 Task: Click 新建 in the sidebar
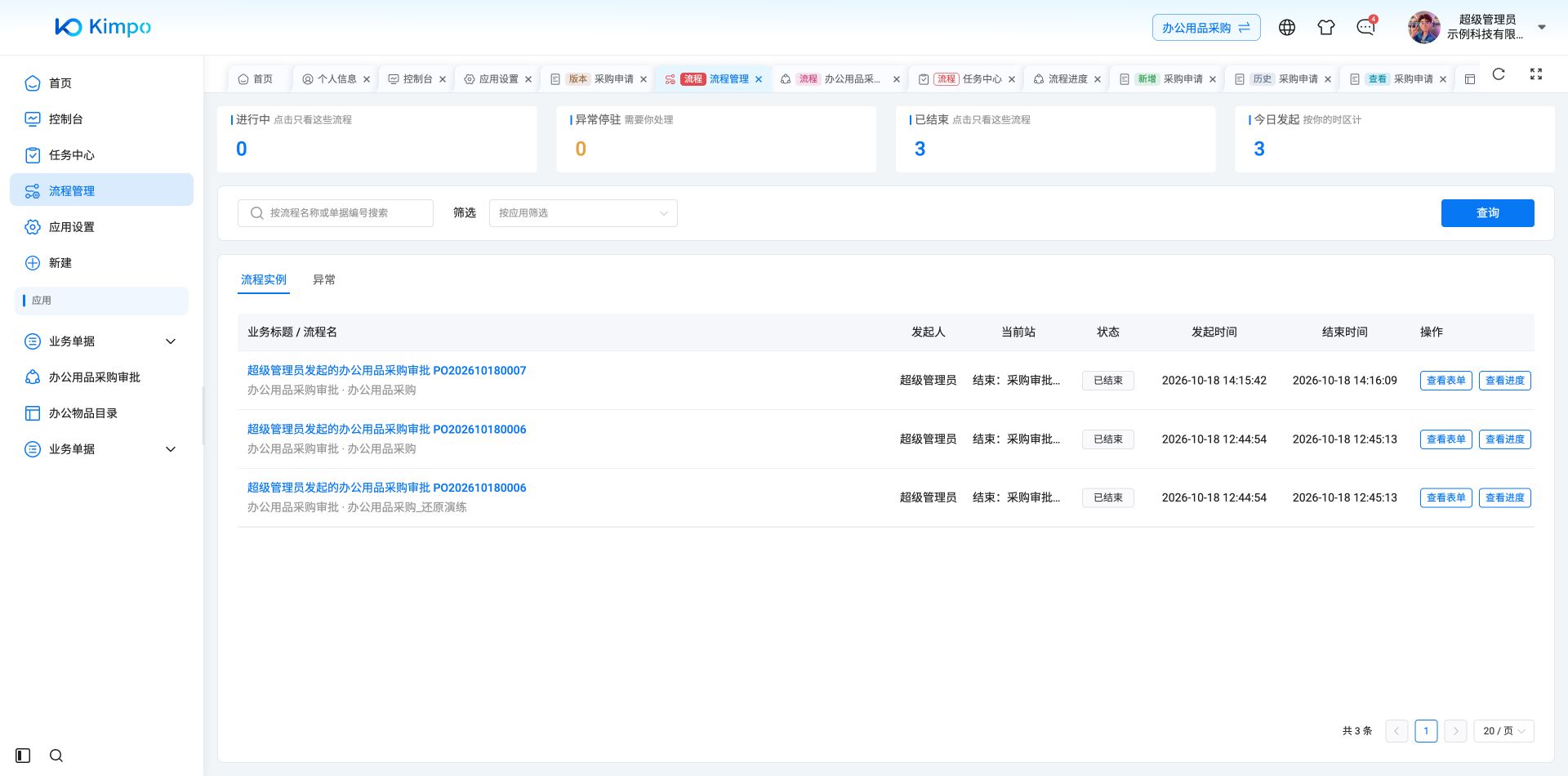(101, 263)
